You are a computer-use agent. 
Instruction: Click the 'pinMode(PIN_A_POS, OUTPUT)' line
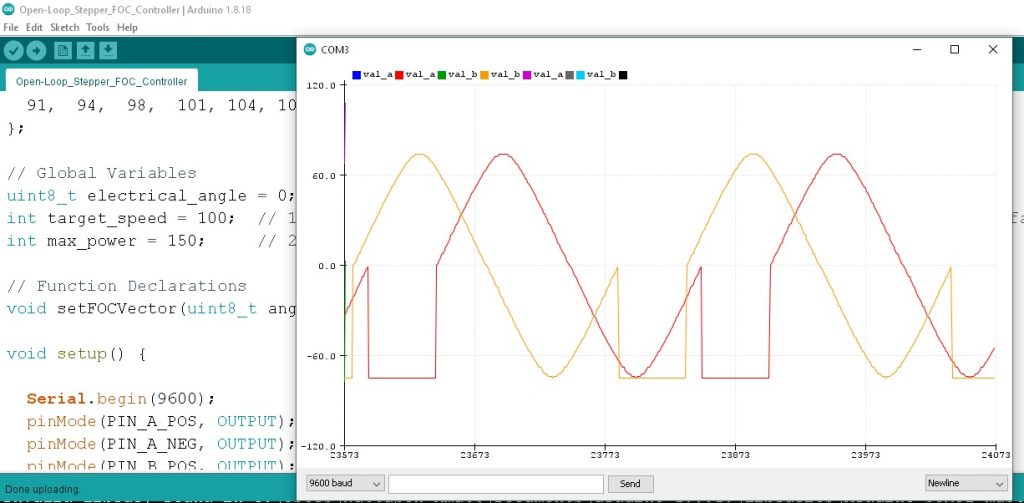tap(161, 421)
